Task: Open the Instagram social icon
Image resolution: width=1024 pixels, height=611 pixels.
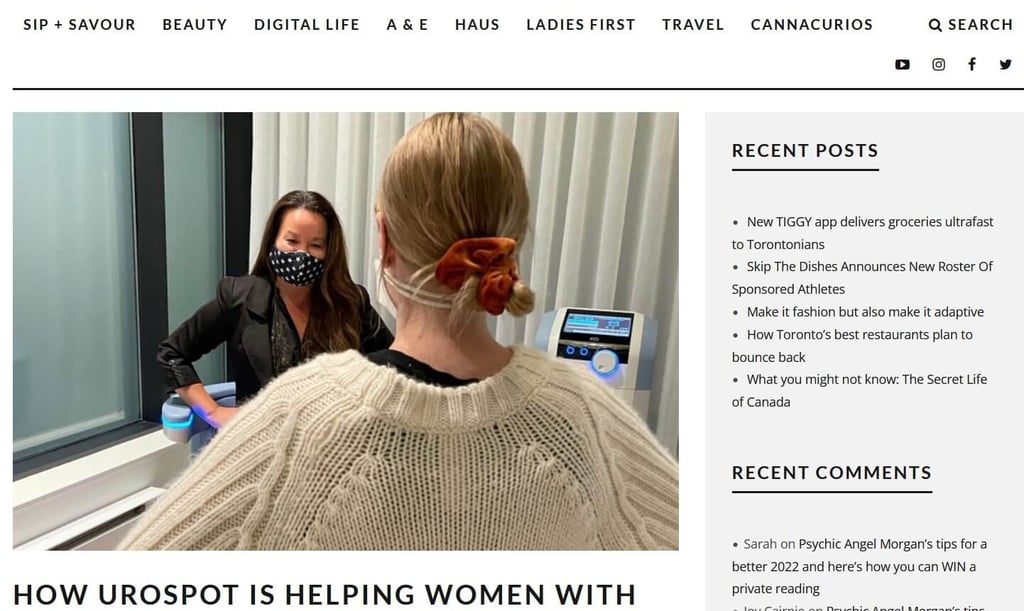Action: point(938,64)
